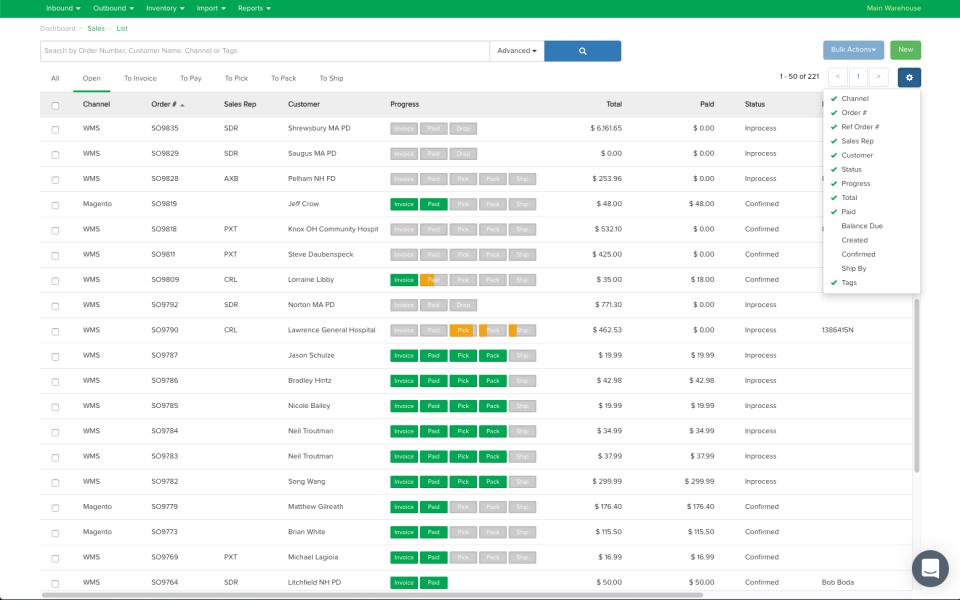
Task: Open the Reports menu
Action: click(253, 8)
